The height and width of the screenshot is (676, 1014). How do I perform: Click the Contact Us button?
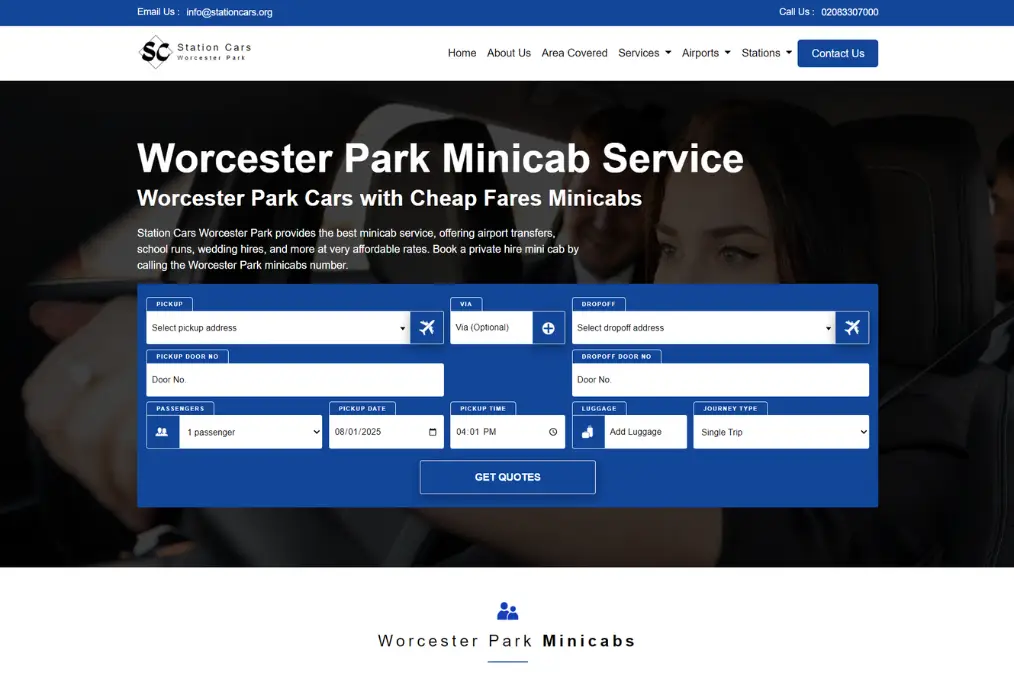pos(837,53)
